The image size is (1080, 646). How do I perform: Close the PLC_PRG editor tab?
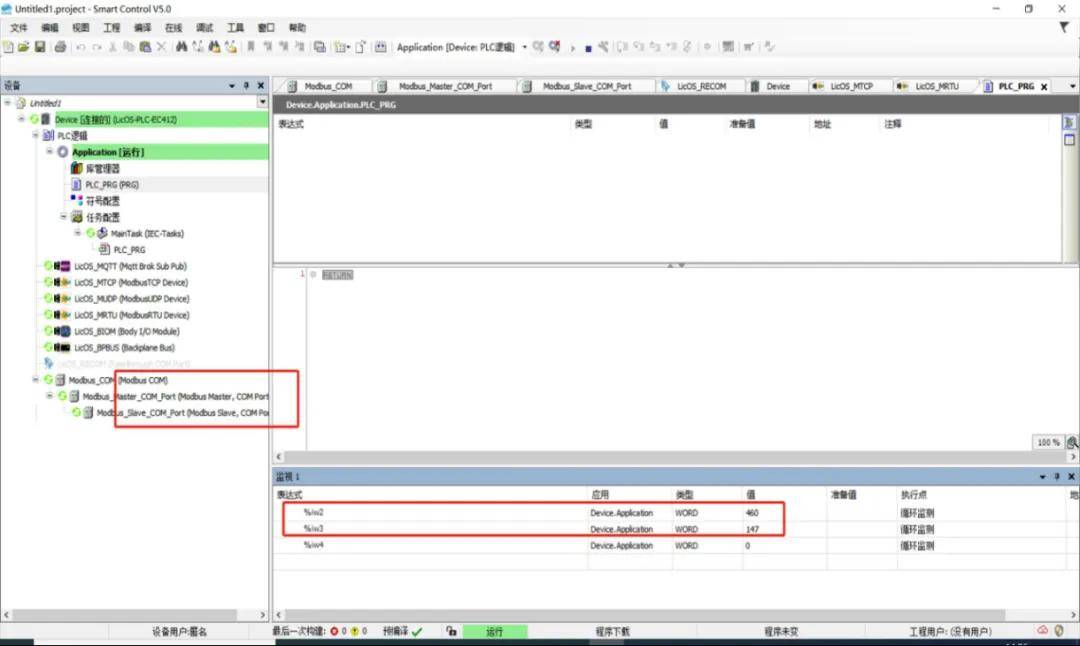click(x=1044, y=87)
